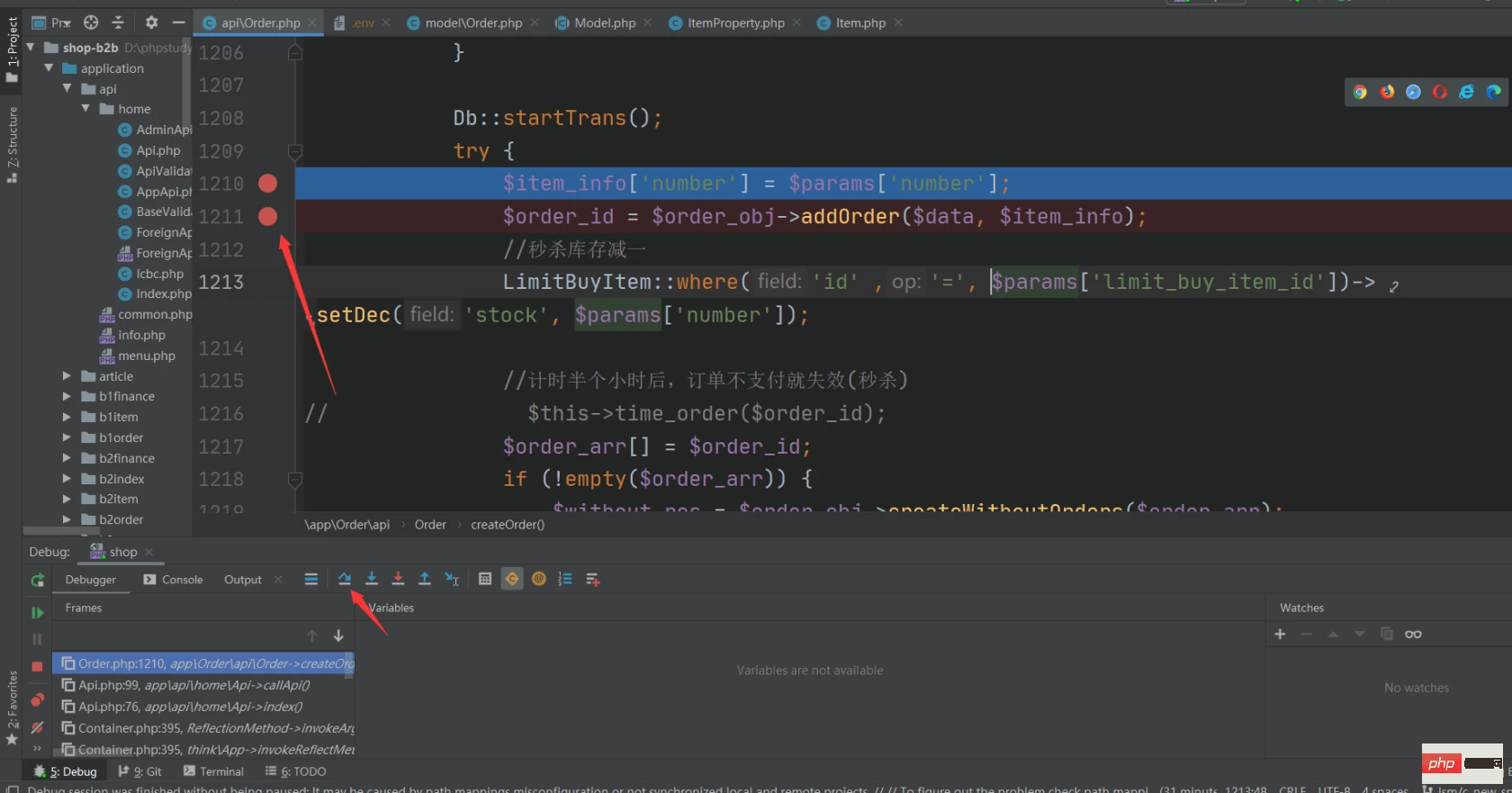Toggle Mute Breakpoints in debug sidebar

click(x=37, y=727)
